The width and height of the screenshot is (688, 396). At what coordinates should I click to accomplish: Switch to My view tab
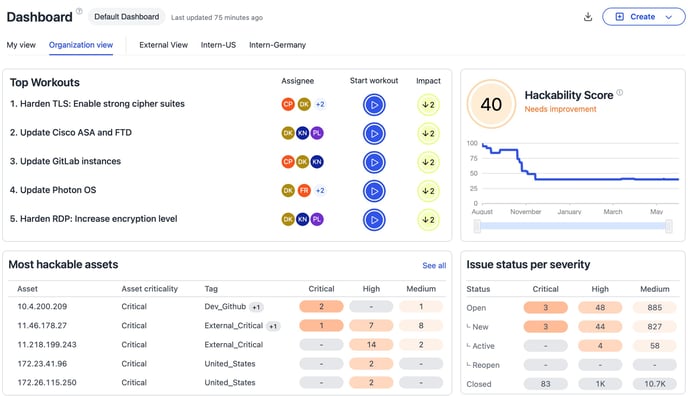point(21,45)
